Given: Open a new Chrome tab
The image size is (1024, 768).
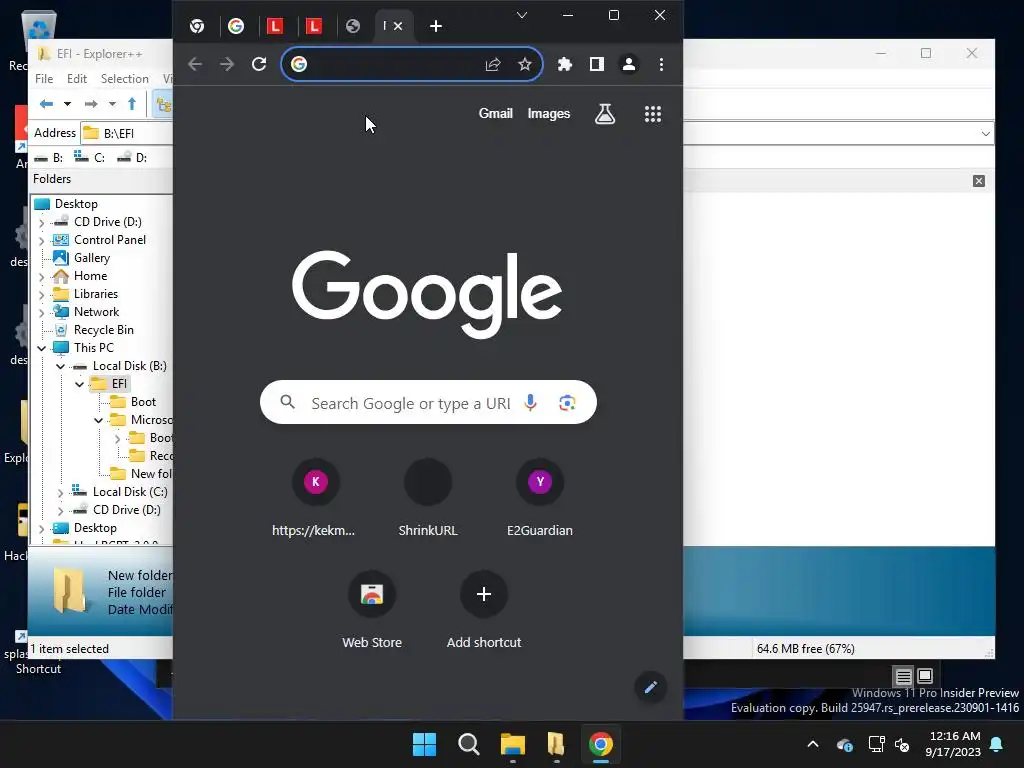Looking at the screenshot, I should point(436,26).
